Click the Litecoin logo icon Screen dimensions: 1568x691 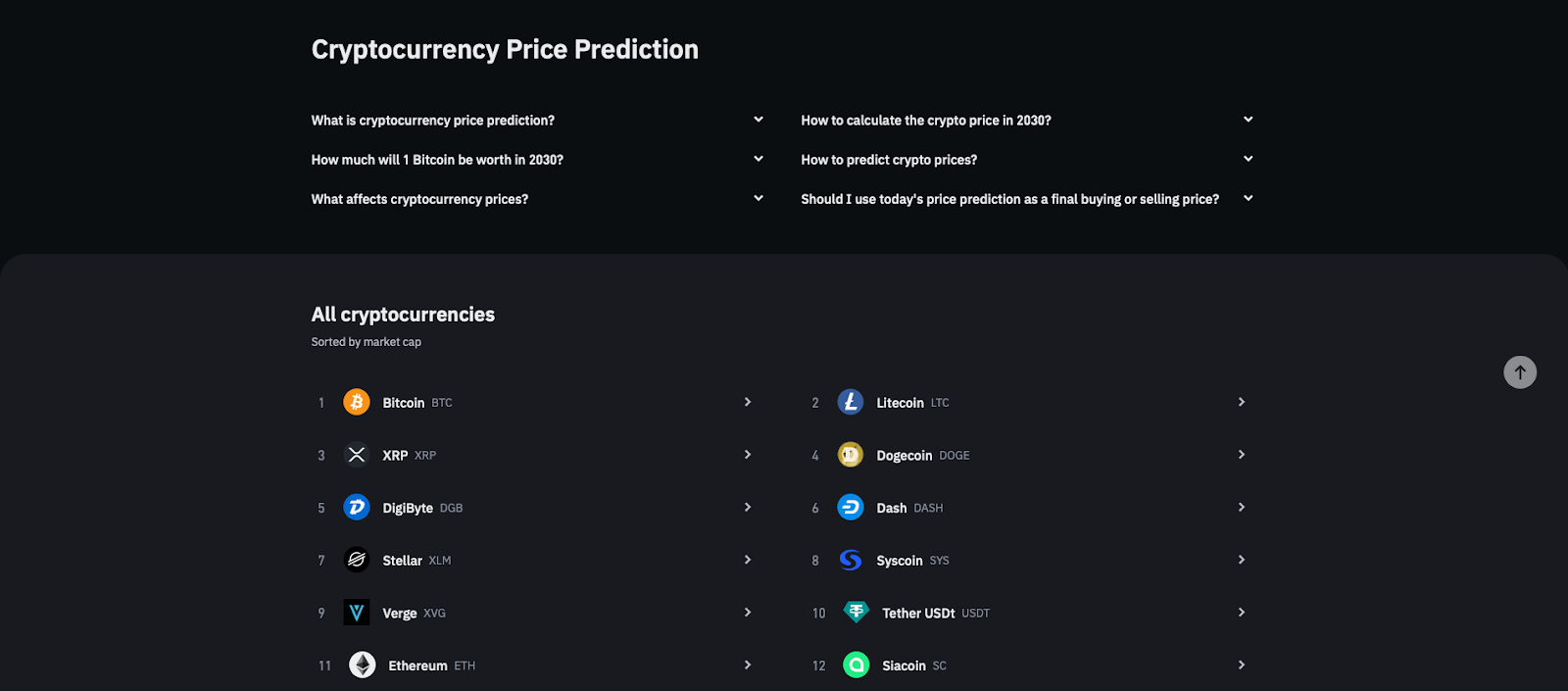click(x=851, y=402)
